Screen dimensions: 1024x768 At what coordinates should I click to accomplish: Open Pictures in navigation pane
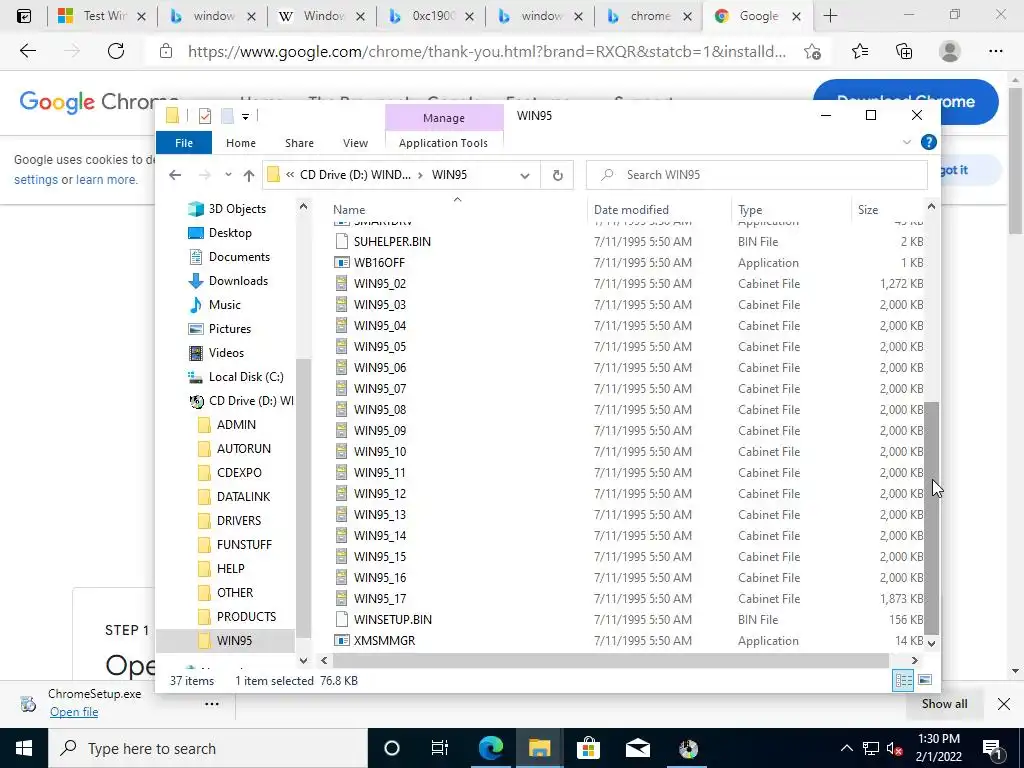coord(219,329)
